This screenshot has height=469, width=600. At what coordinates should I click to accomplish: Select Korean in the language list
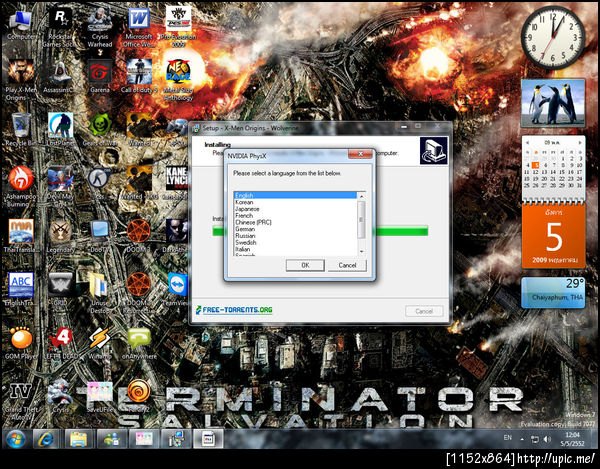point(295,202)
